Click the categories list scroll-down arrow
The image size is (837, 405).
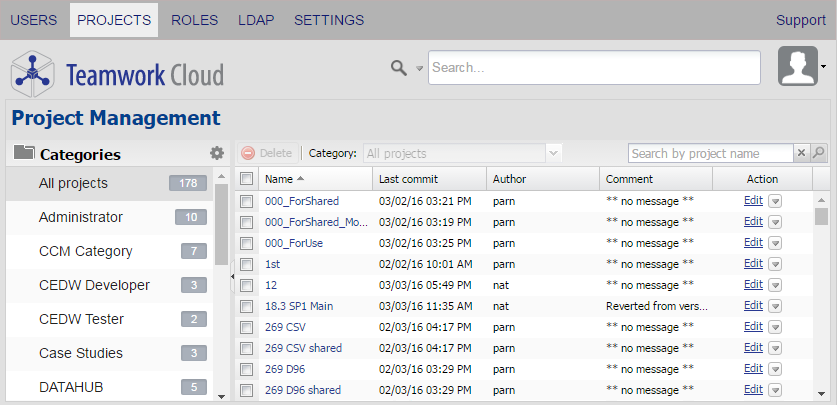pyautogui.click(x=222, y=396)
